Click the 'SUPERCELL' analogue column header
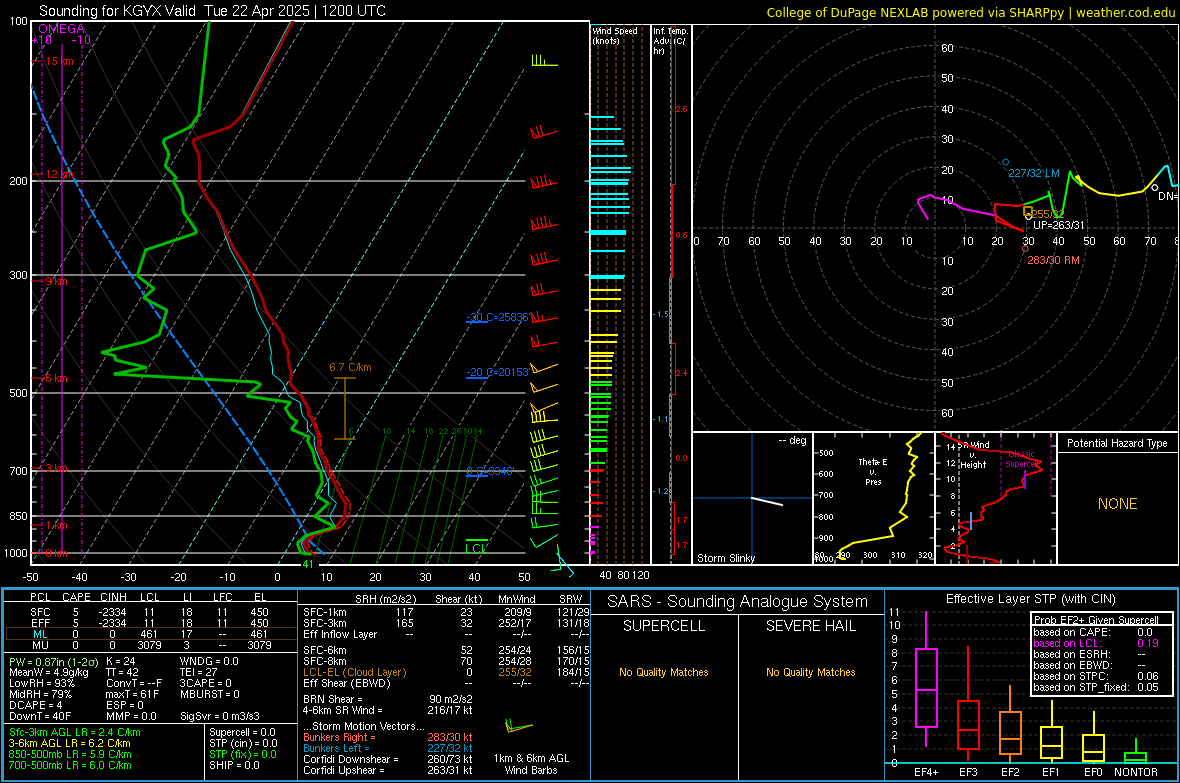Screen dimensions: 1180x783 point(664,626)
